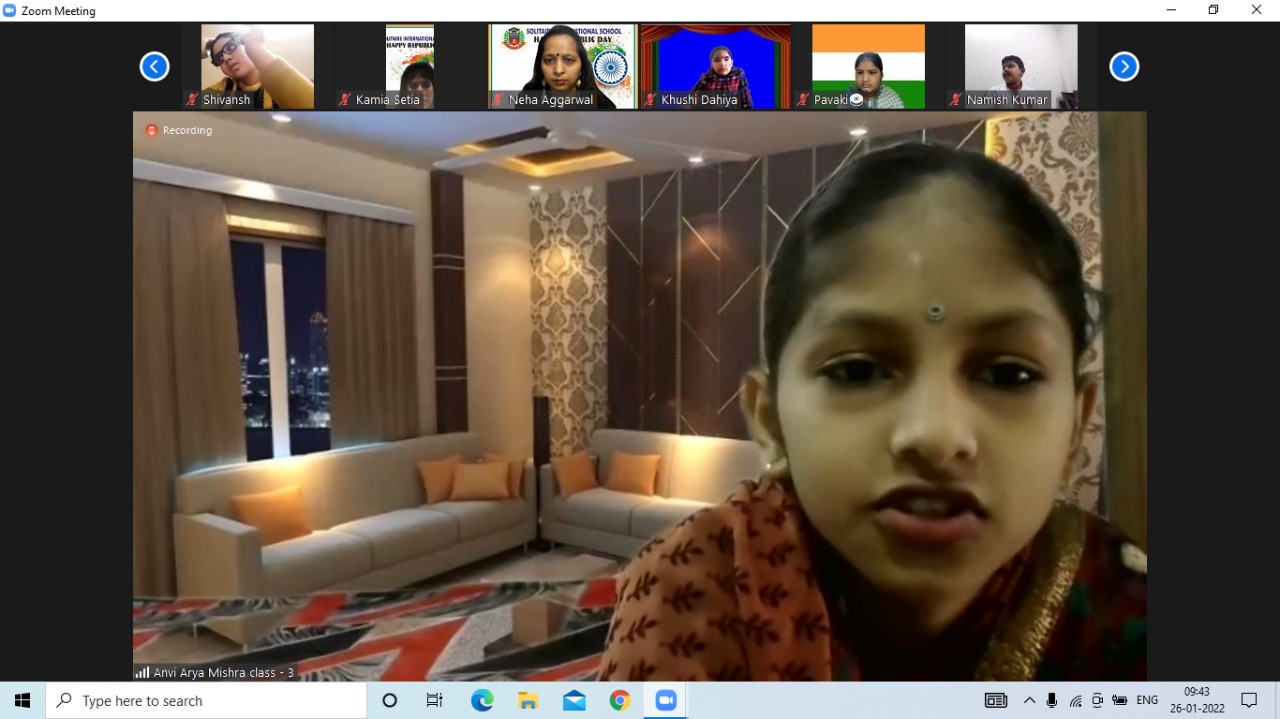Close the Zoom Meeting window
Viewport: 1280px width, 719px height.
1257,10
